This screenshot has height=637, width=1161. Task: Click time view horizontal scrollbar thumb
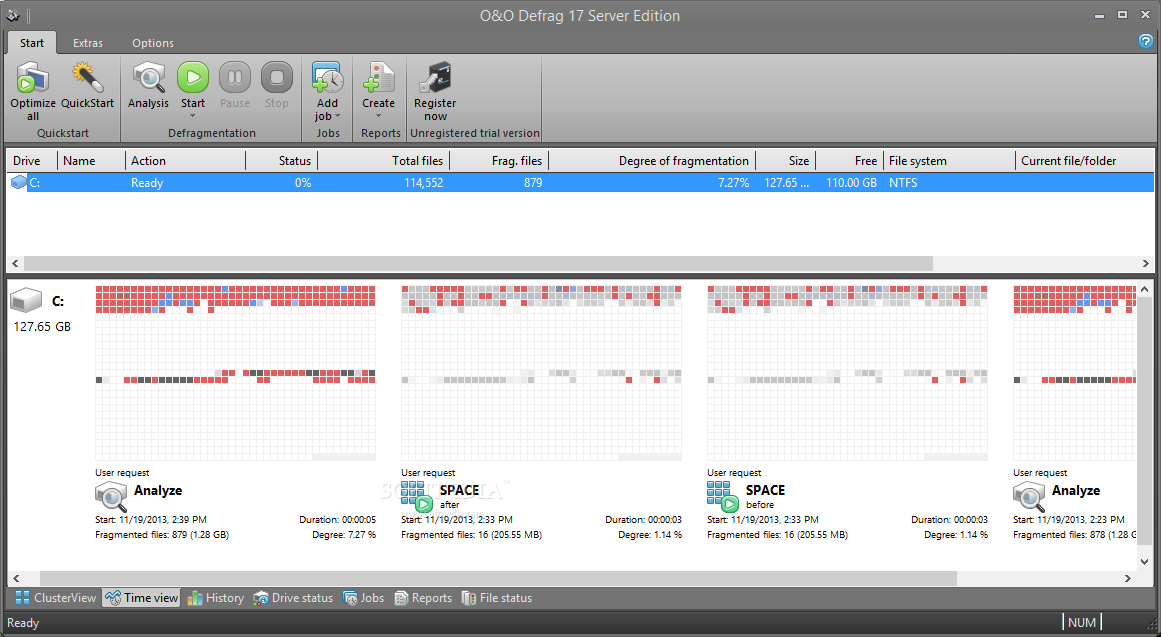click(498, 578)
